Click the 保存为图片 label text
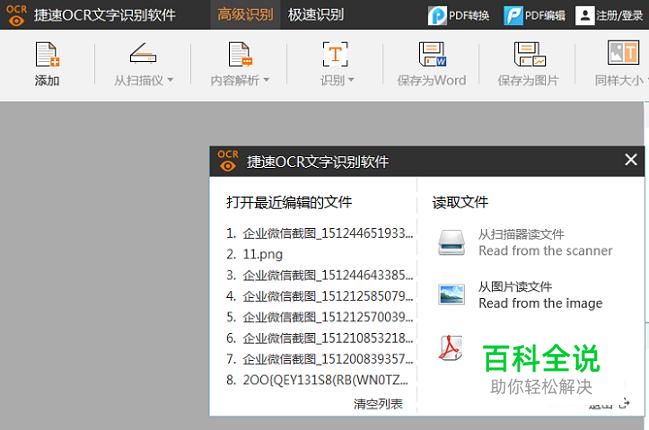 click(529, 80)
